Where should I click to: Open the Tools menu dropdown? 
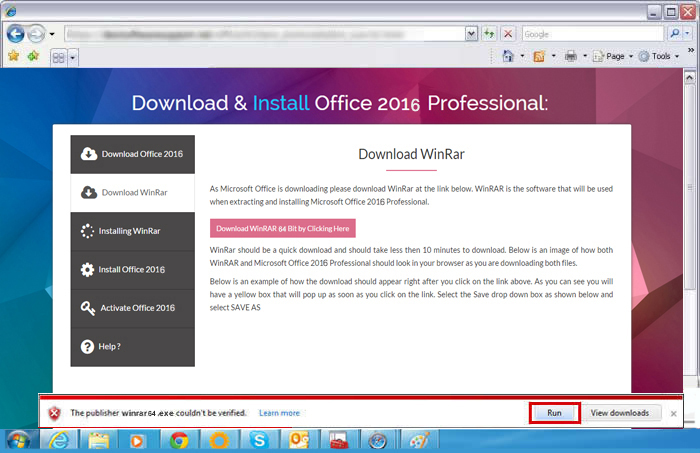[660, 56]
